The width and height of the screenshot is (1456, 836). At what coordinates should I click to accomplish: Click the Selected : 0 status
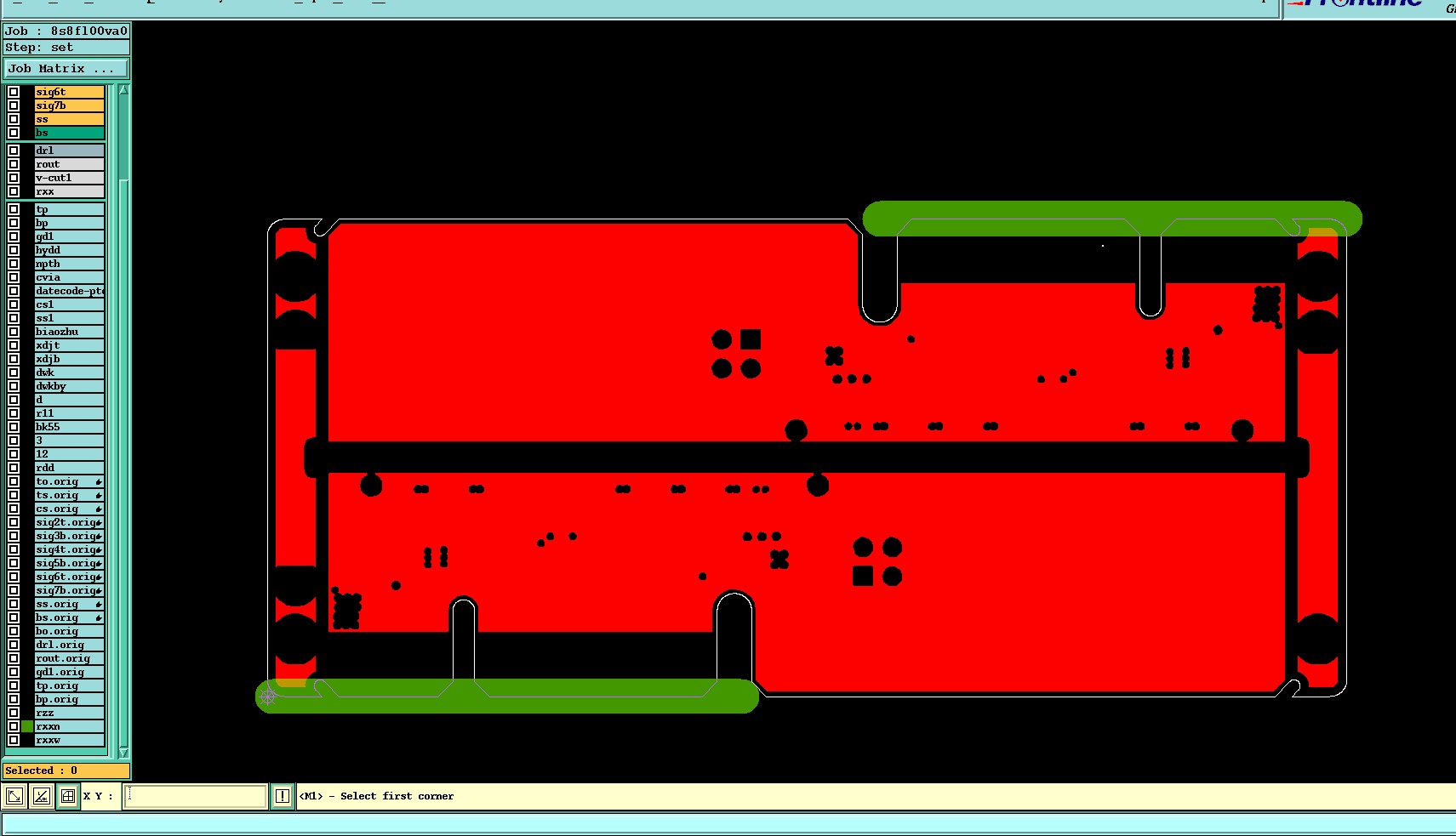(x=66, y=771)
